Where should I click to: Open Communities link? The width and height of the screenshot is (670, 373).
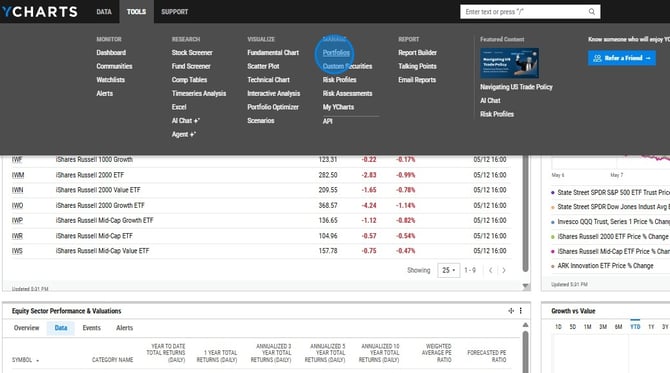[114, 66]
